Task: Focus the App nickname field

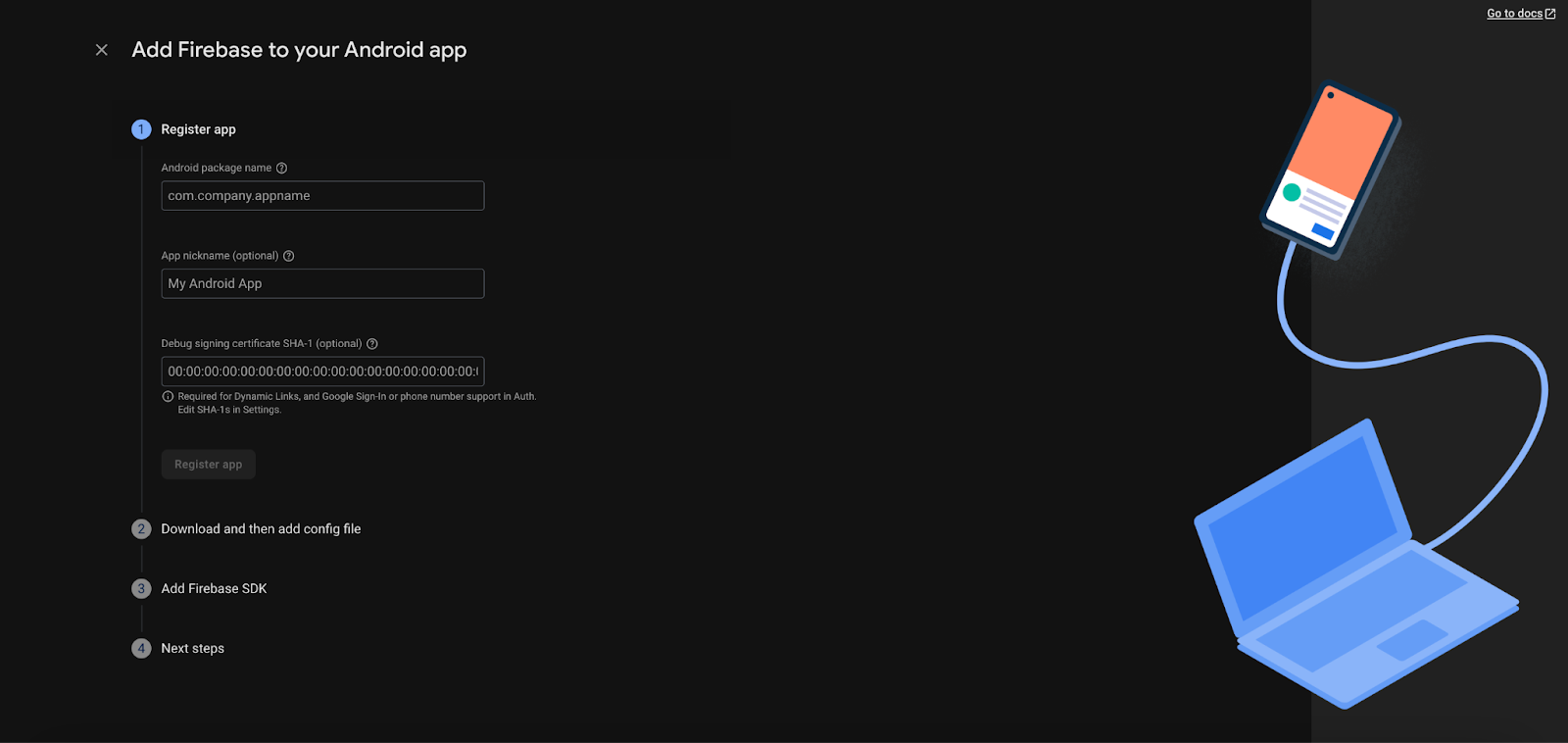Action: (322, 284)
